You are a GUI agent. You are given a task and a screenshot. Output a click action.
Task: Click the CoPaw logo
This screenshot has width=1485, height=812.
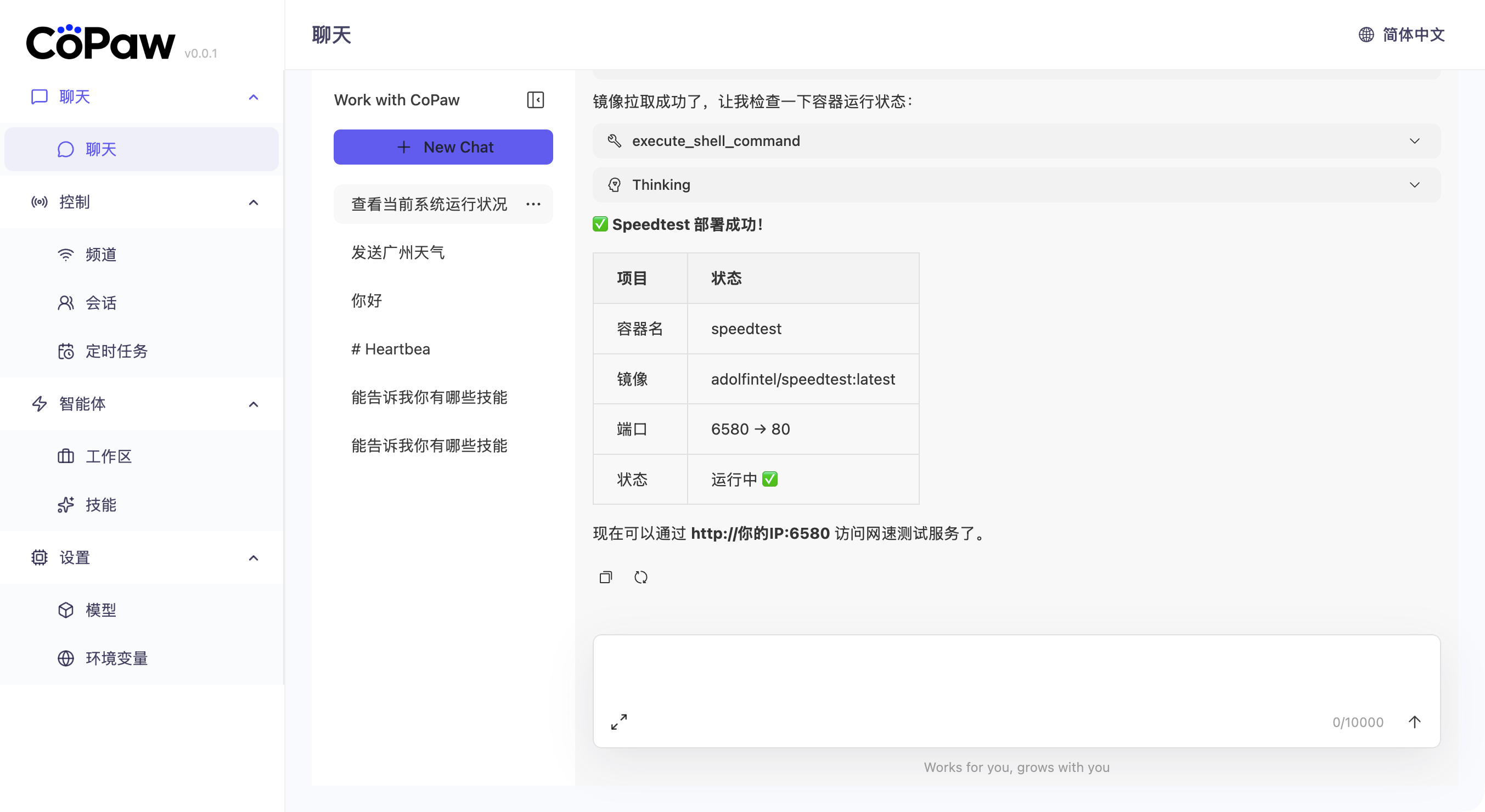(x=101, y=43)
